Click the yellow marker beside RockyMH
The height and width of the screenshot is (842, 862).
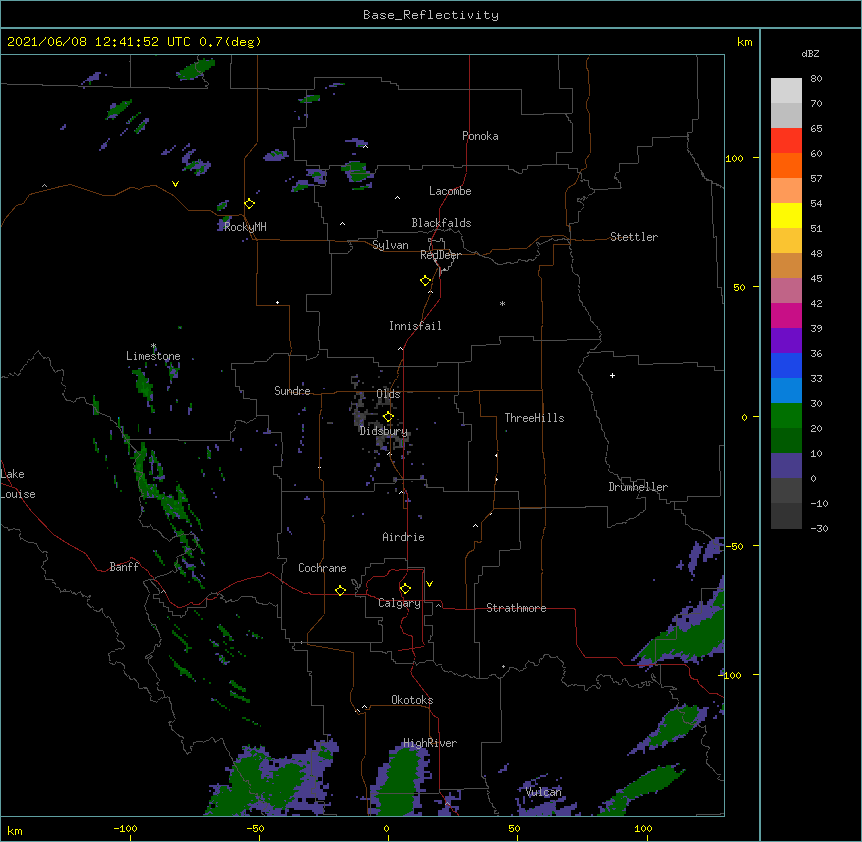250,204
